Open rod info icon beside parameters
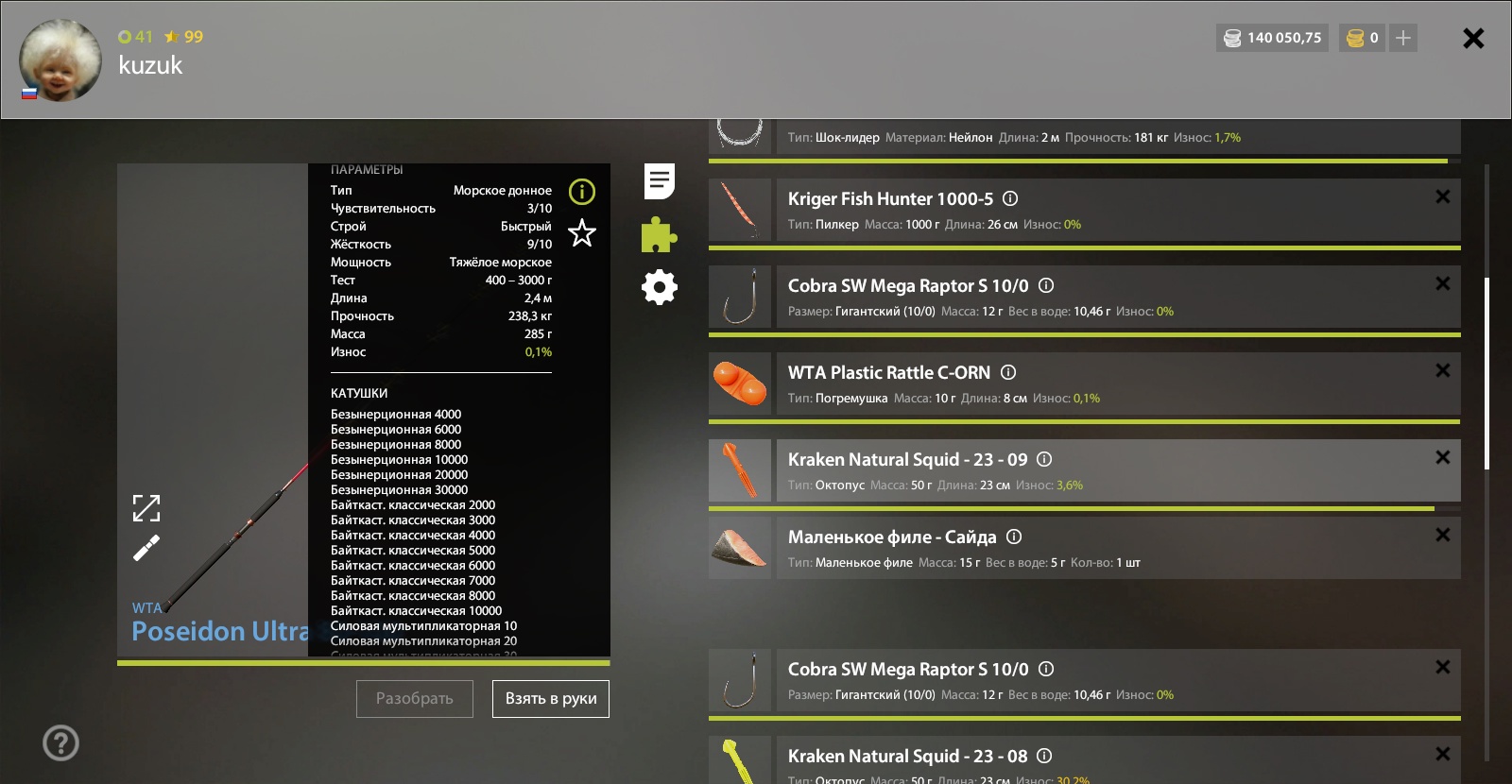This screenshot has height=784, width=1512. click(582, 192)
